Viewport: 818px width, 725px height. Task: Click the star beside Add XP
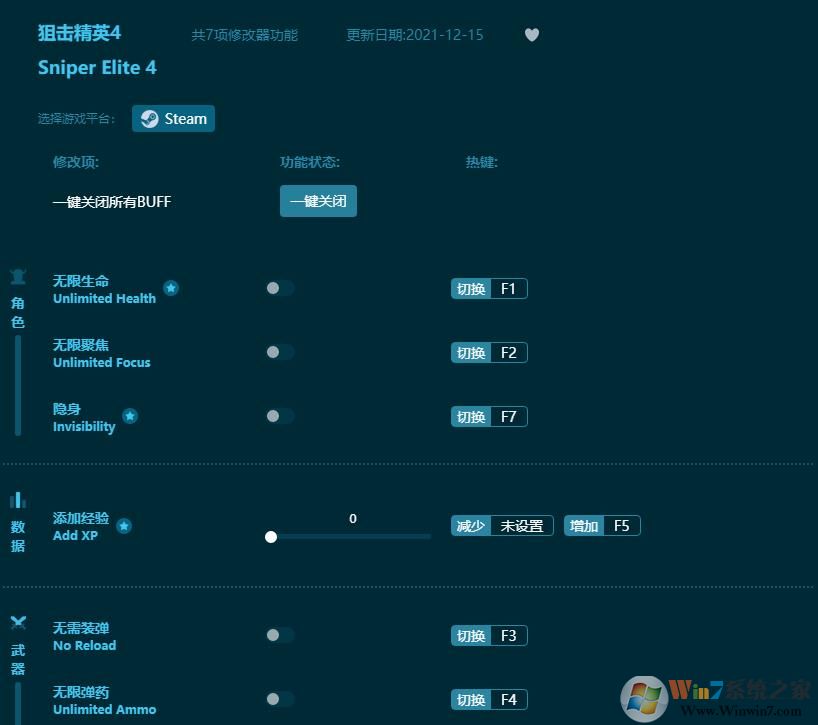[124, 525]
